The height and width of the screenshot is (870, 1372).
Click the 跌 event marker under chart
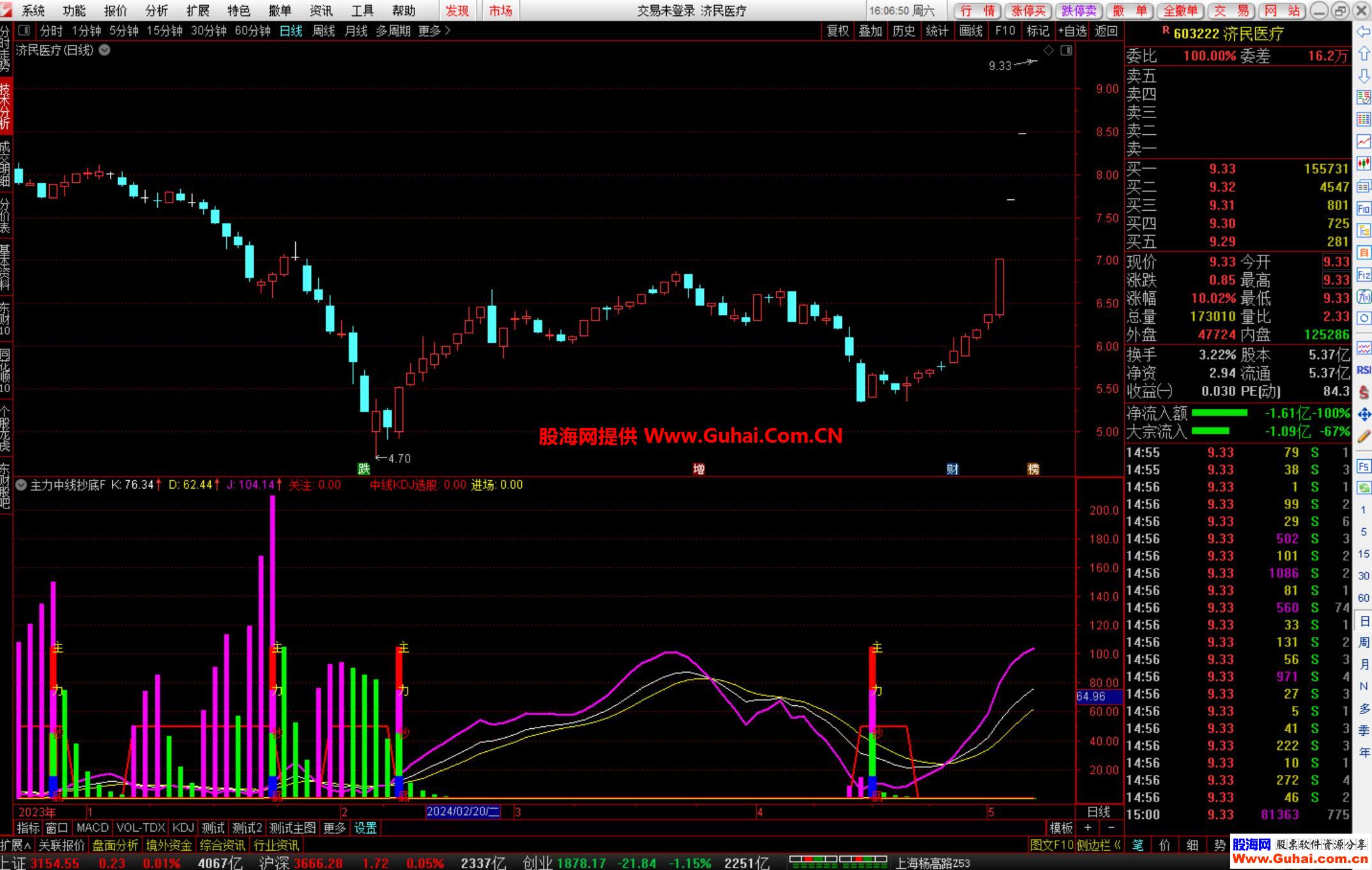point(363,469)
